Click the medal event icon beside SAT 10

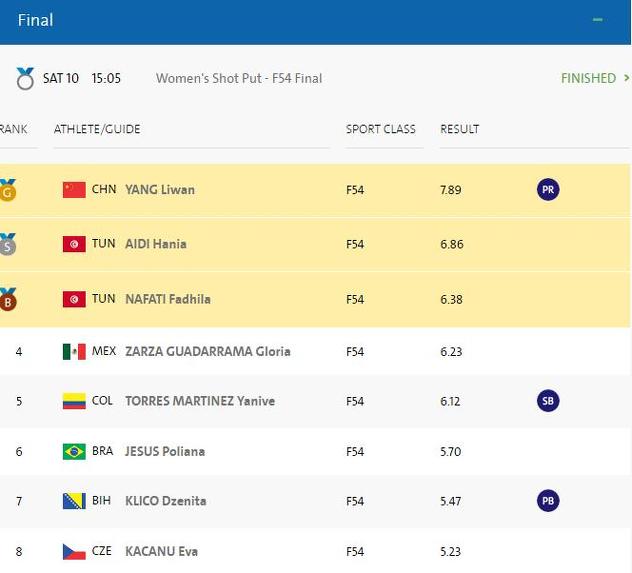25,78
